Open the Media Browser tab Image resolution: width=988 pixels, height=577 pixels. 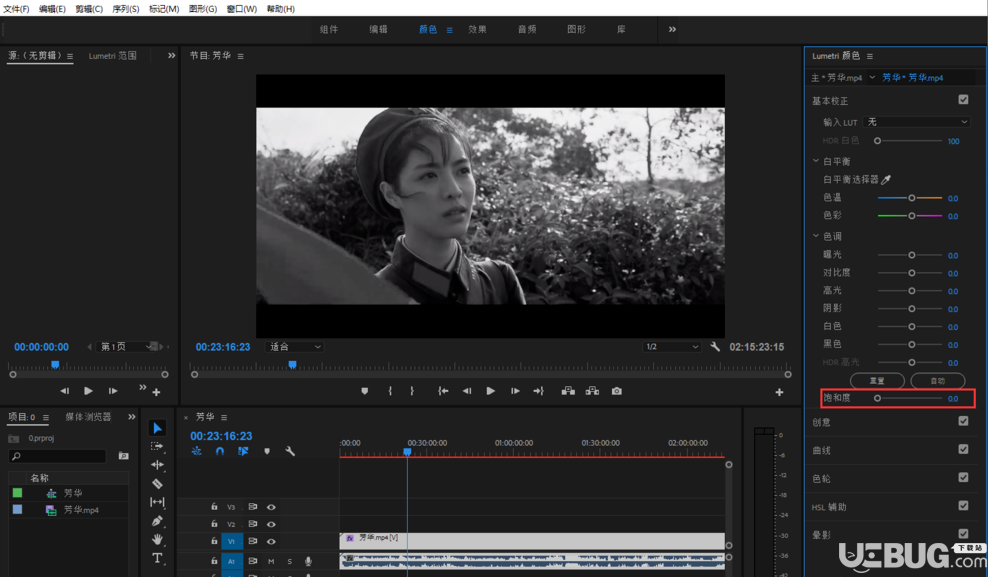[x=88, y=417]
